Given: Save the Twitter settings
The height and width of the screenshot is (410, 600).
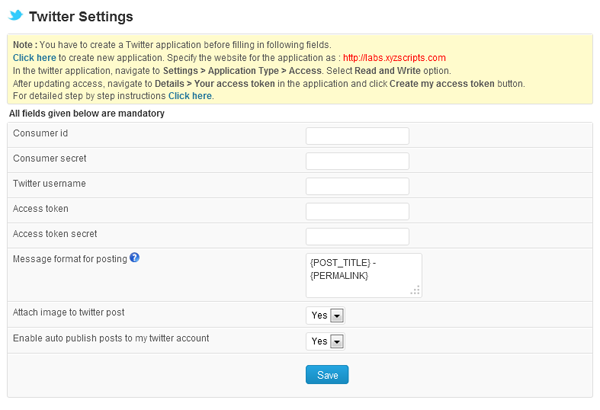Looking at the screenshot, I should point(327,375).
